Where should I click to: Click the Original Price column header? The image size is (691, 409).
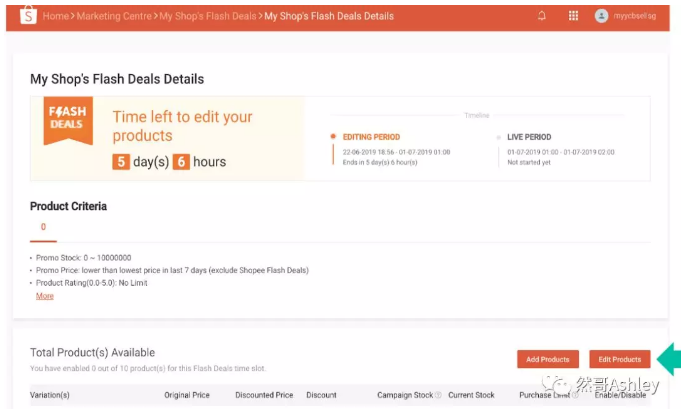[187, 395]
